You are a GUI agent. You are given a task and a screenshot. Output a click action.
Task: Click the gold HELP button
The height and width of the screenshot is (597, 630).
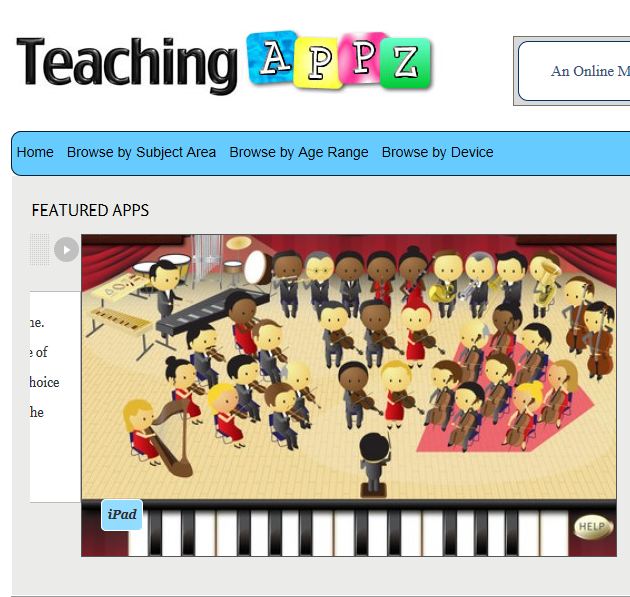click(x=593, y=527)
